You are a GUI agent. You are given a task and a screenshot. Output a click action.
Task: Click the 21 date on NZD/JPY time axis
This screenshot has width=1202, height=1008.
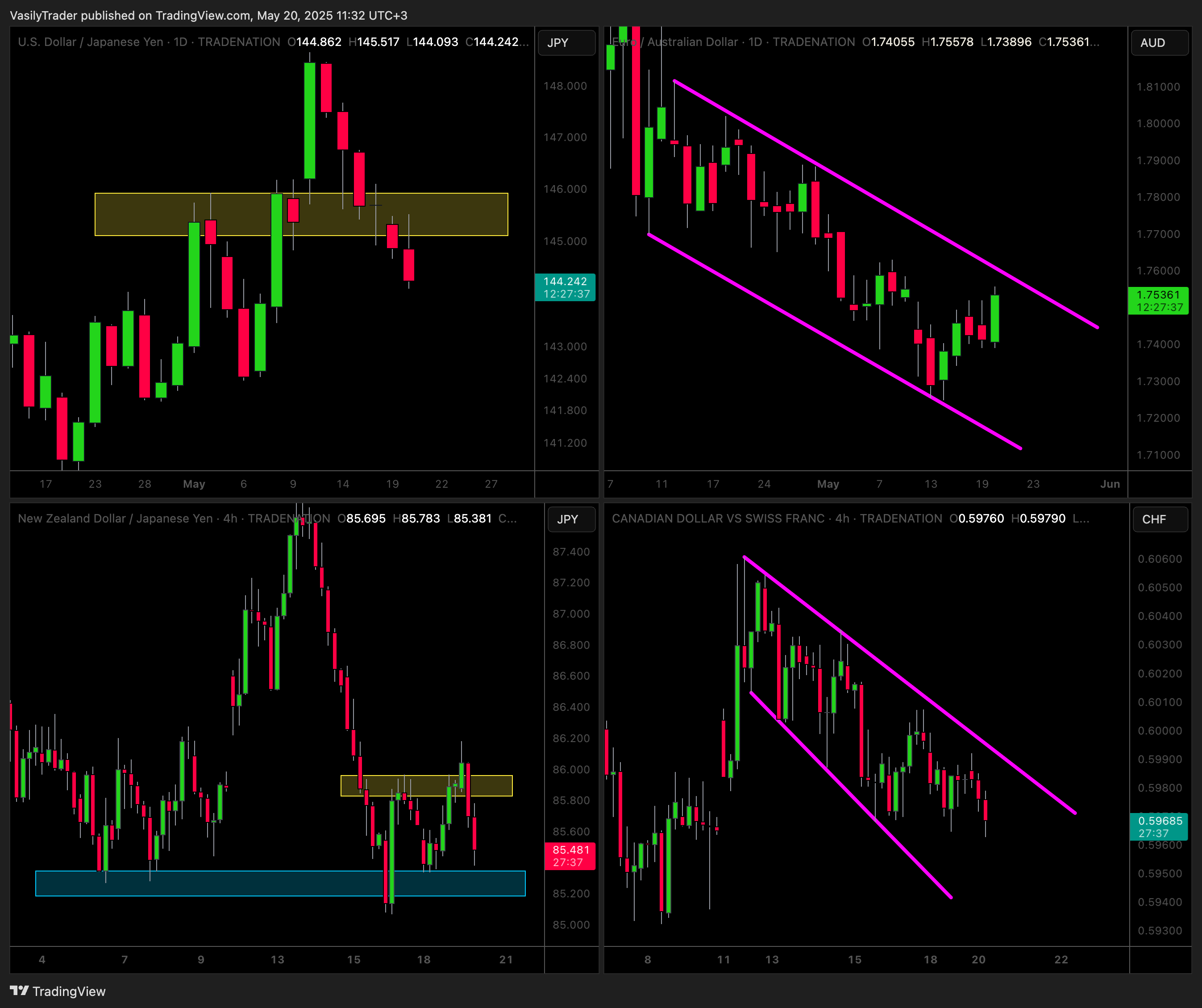click(x=506, y=959)
